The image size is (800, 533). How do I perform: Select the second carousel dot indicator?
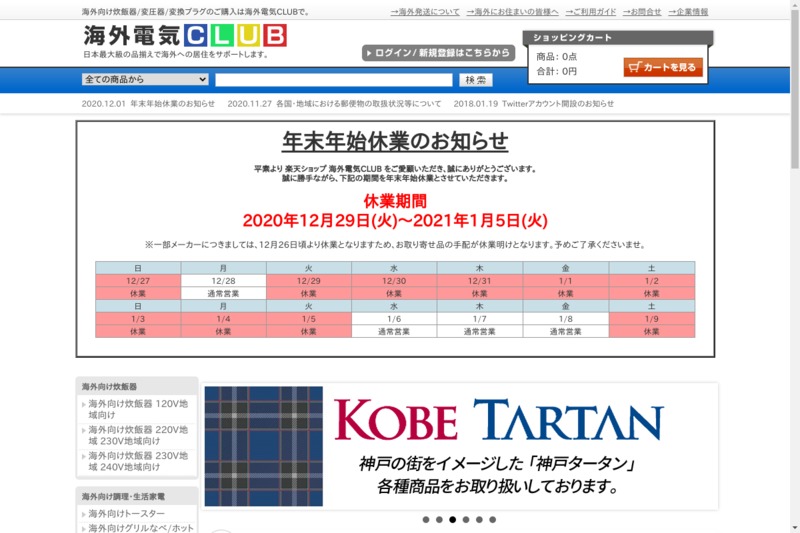point(439,520)
